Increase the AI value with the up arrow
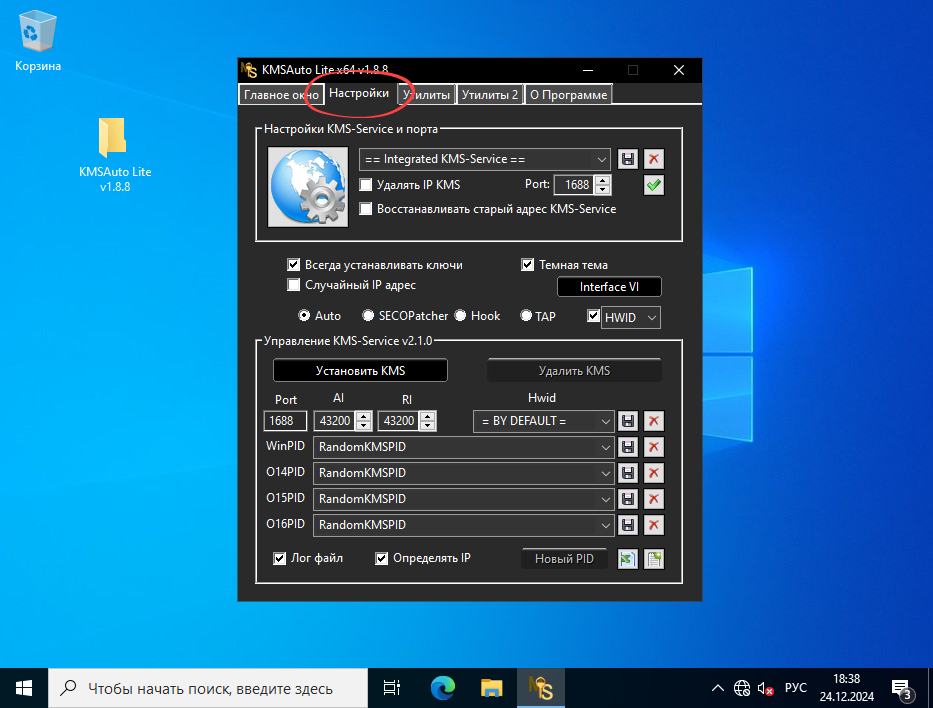This screenshot has width=933, height=708. click(x=364, y=417)
